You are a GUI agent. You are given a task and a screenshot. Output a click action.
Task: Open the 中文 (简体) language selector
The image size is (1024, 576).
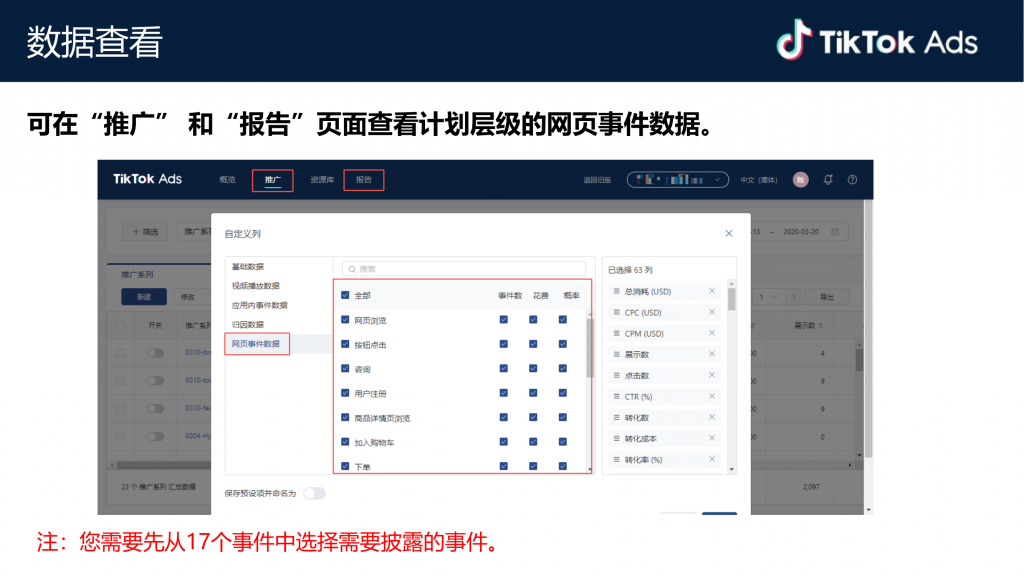tap(758, 180)
